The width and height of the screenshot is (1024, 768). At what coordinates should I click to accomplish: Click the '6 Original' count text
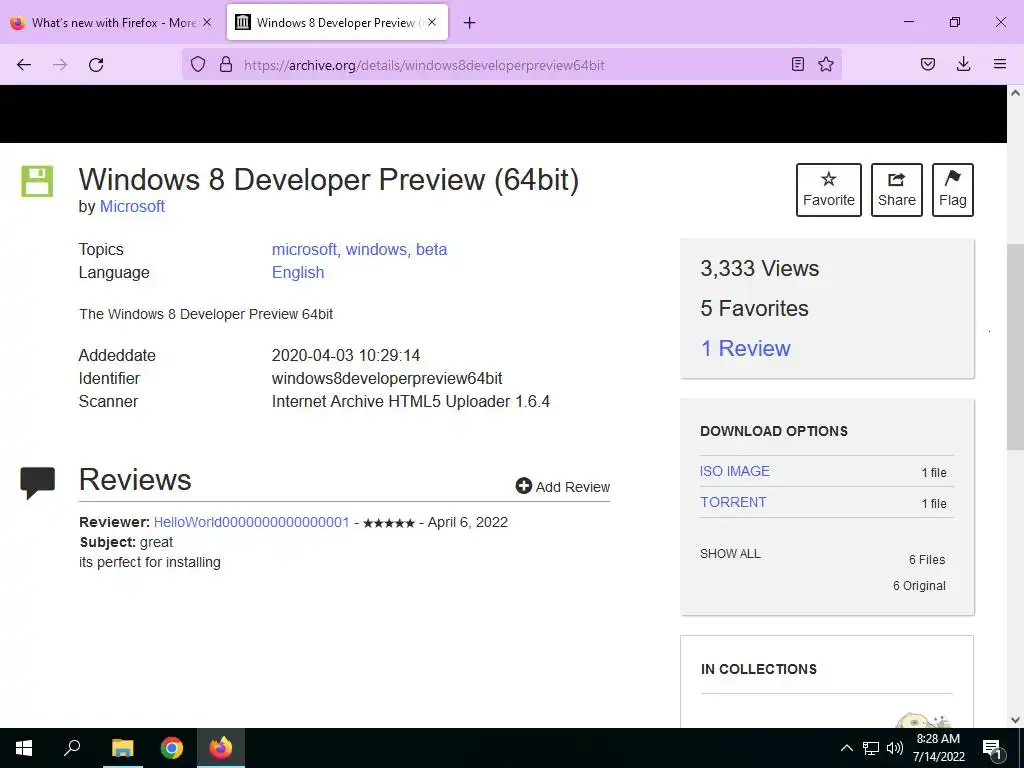(x=920, y=586)
